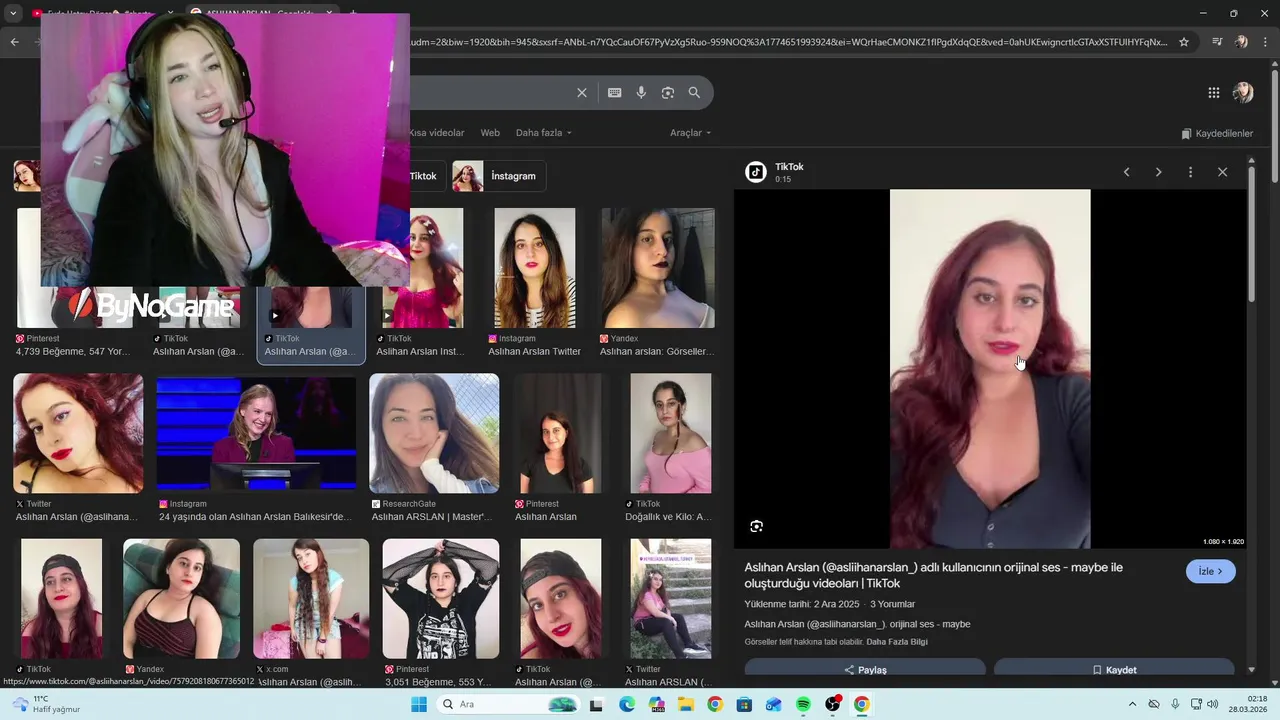Open File Explorer from the taskbar
The image size is (1280, 720).
[x=686, y=705]
